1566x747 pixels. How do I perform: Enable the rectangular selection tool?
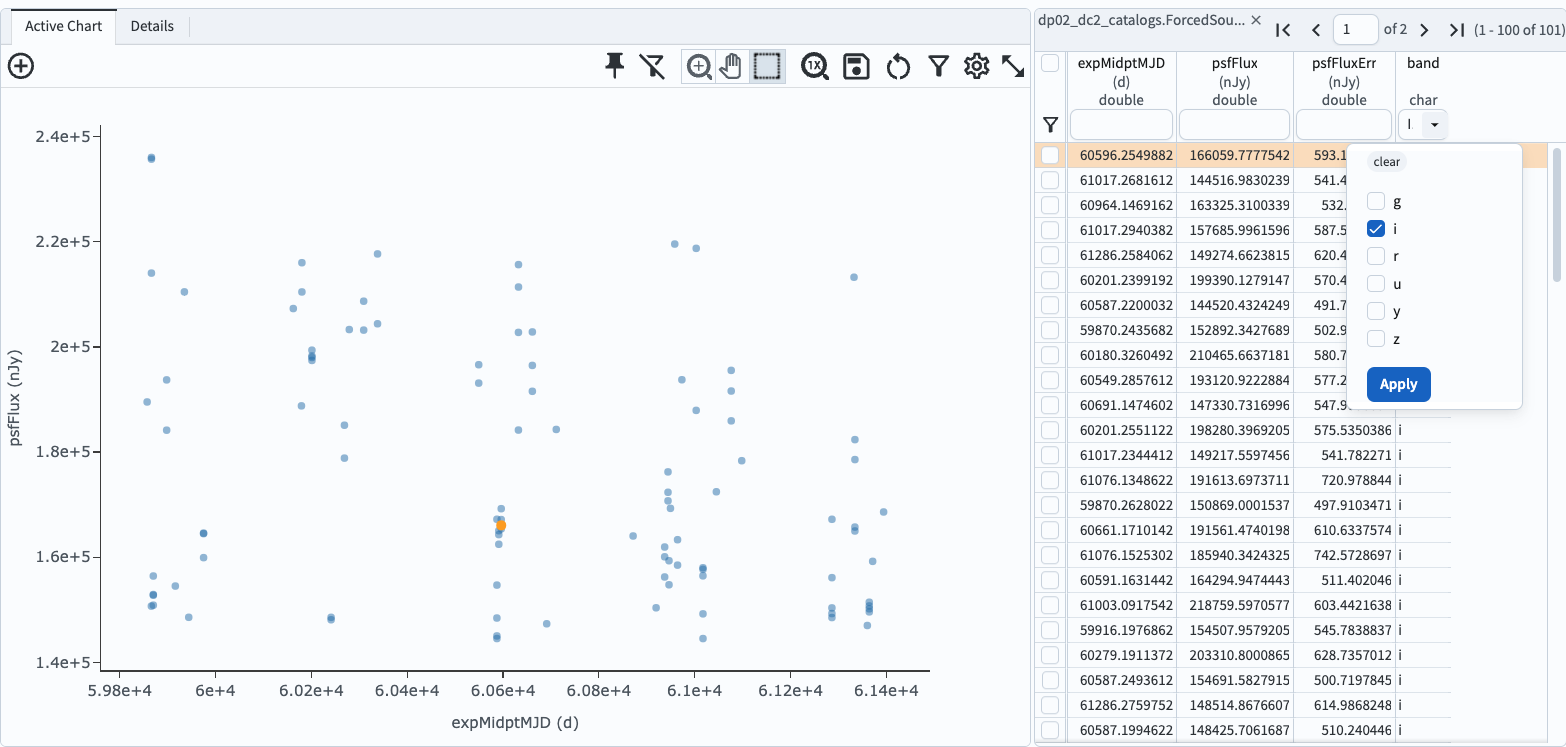[x=766, y=66]
